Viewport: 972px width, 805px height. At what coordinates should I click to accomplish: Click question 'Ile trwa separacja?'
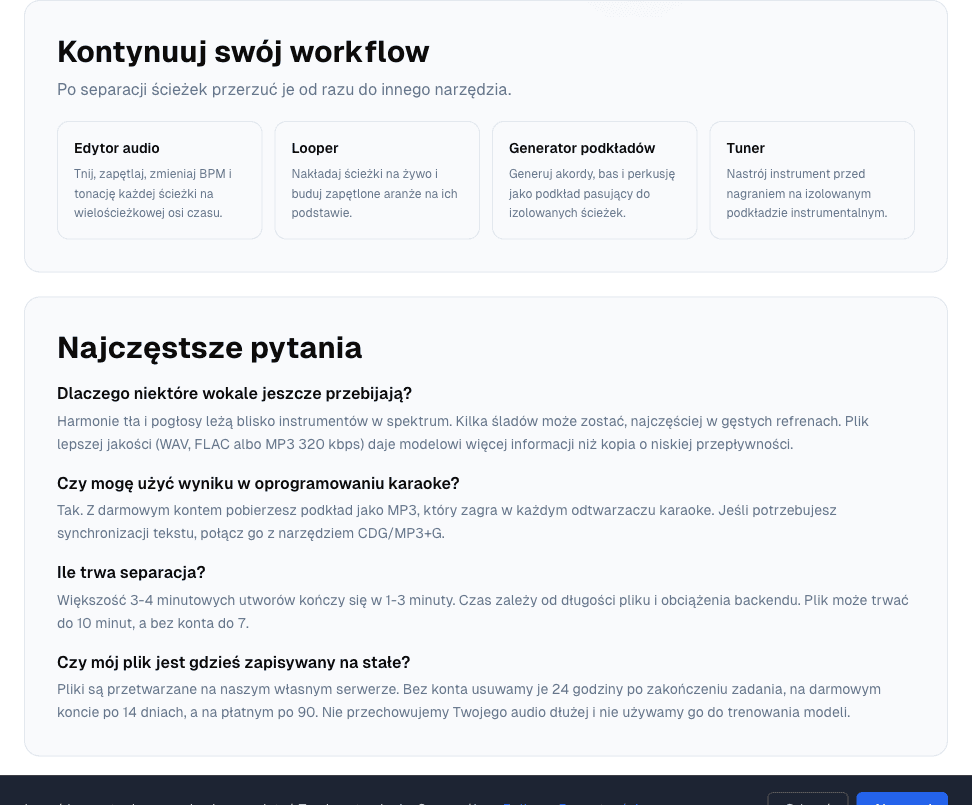131,573
